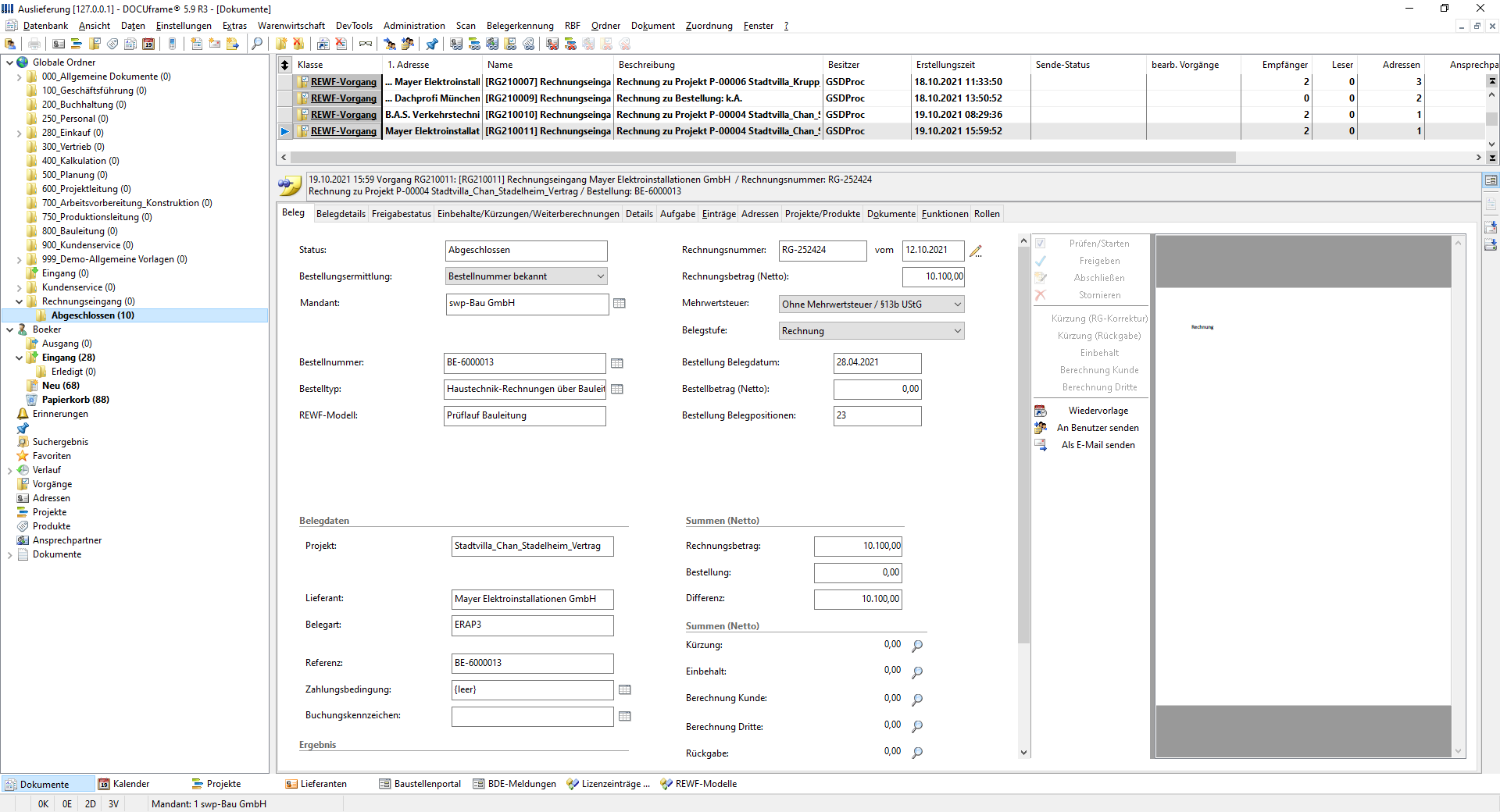The height and width of the screenshot is (812, 1500).
Task: Select the Abgeschlossen (10) folder
Action: (x=92, y=315)
